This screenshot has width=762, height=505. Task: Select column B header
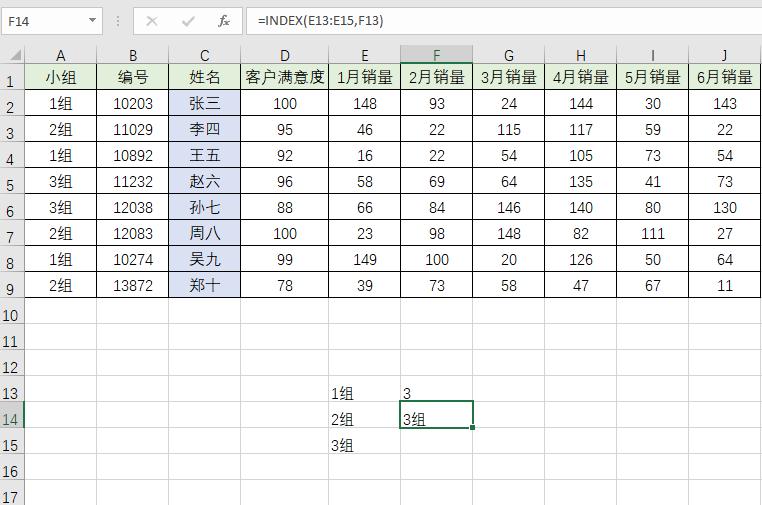133,55
